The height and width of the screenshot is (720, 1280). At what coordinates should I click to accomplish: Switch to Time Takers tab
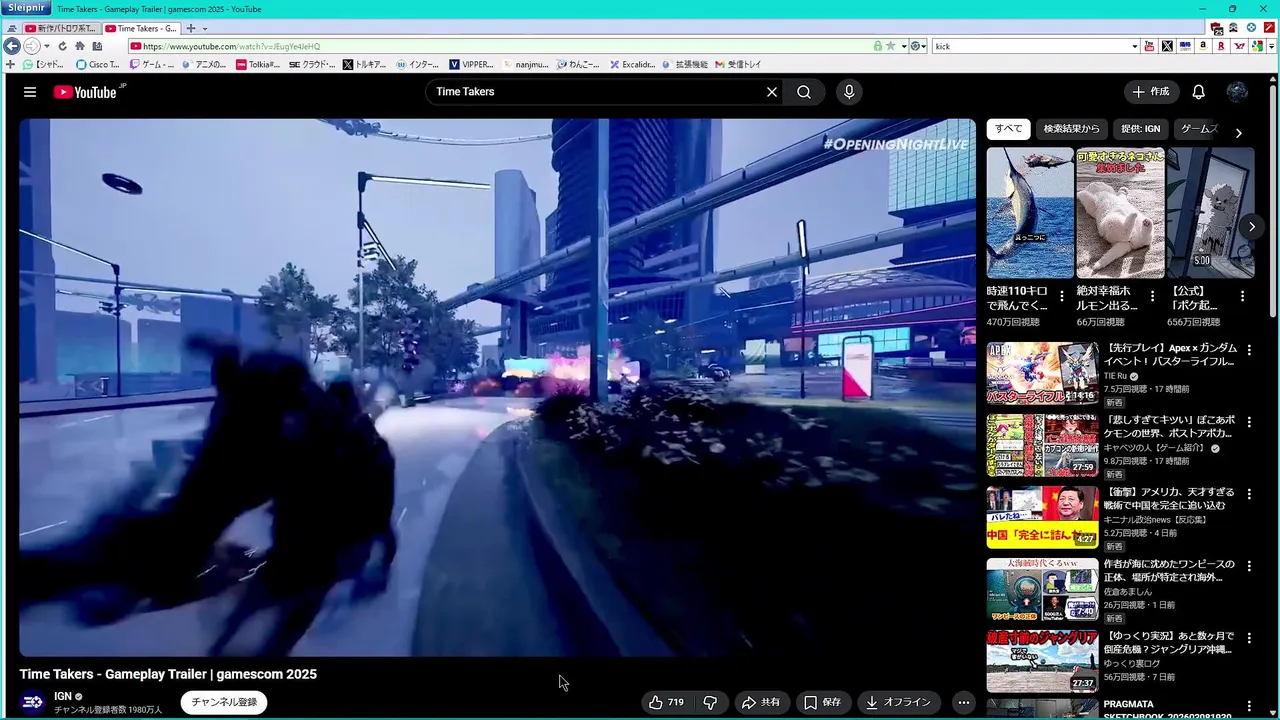[141, 28]
